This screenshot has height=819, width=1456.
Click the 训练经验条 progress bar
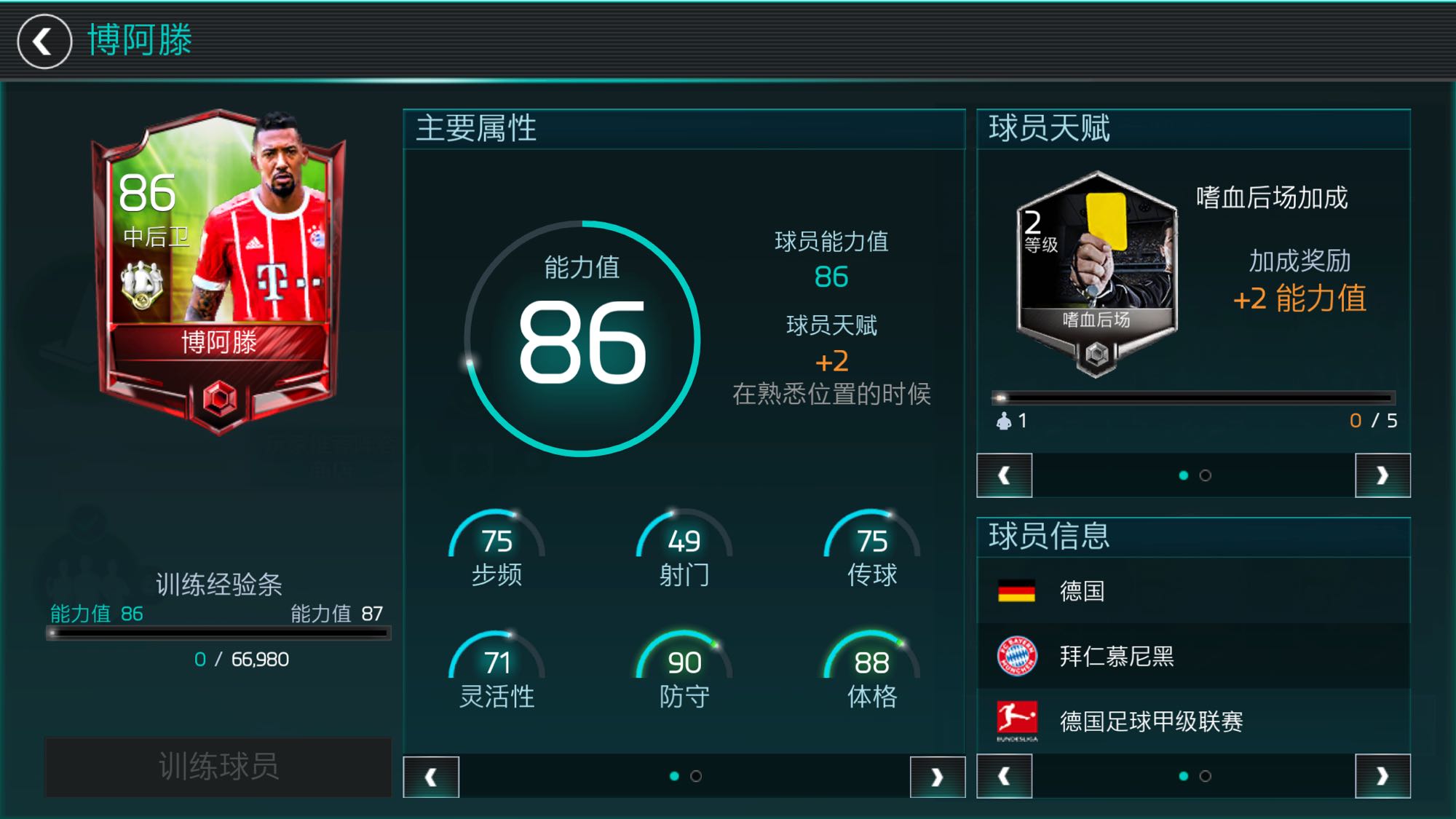pyautogui.click(x=218, y=633)
